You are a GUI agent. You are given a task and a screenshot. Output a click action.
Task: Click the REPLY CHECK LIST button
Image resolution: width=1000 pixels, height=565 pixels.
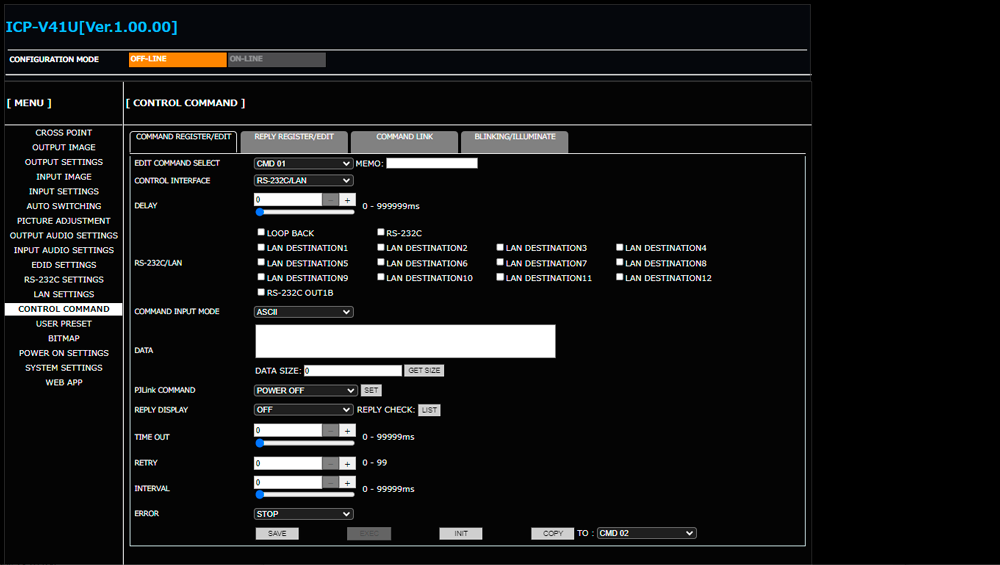pyautogui.click(x=429, y=410)
